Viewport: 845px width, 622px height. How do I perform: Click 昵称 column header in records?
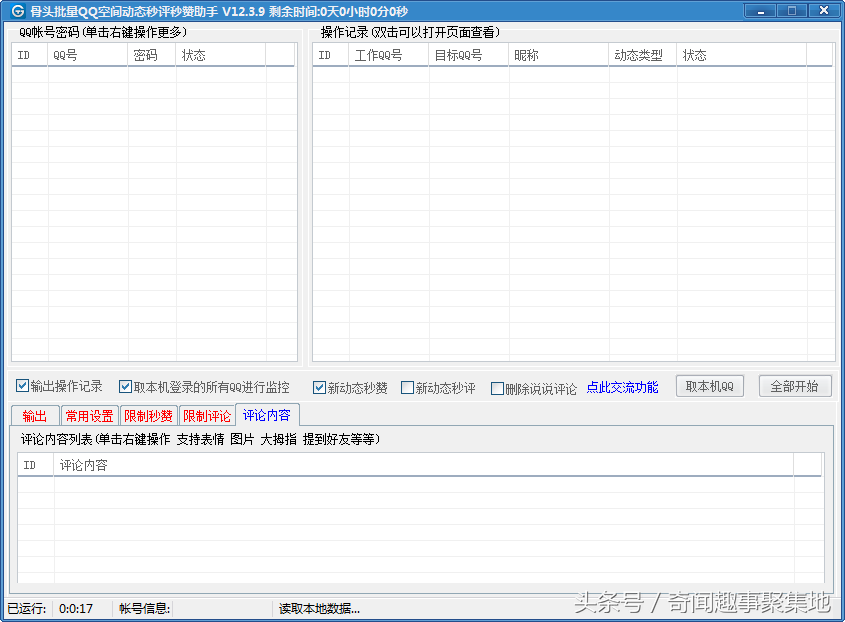coord(558,55)
